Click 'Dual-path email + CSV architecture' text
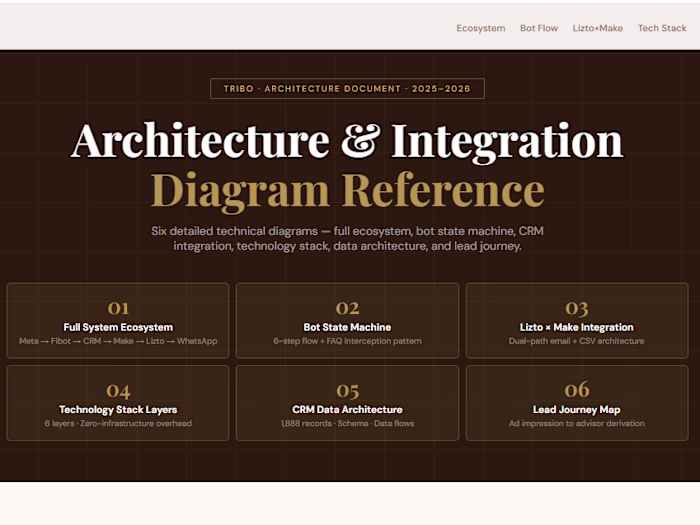Viewport: 700px width, 525px height. click(576, 341)
